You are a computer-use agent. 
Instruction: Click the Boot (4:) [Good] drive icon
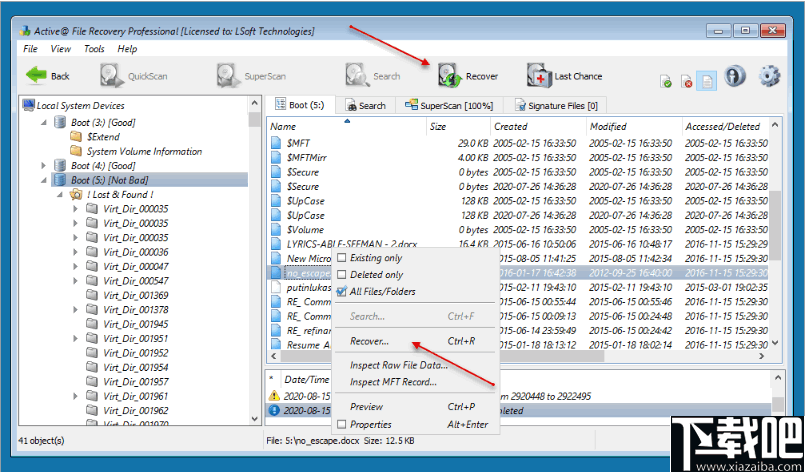[60, 166]
